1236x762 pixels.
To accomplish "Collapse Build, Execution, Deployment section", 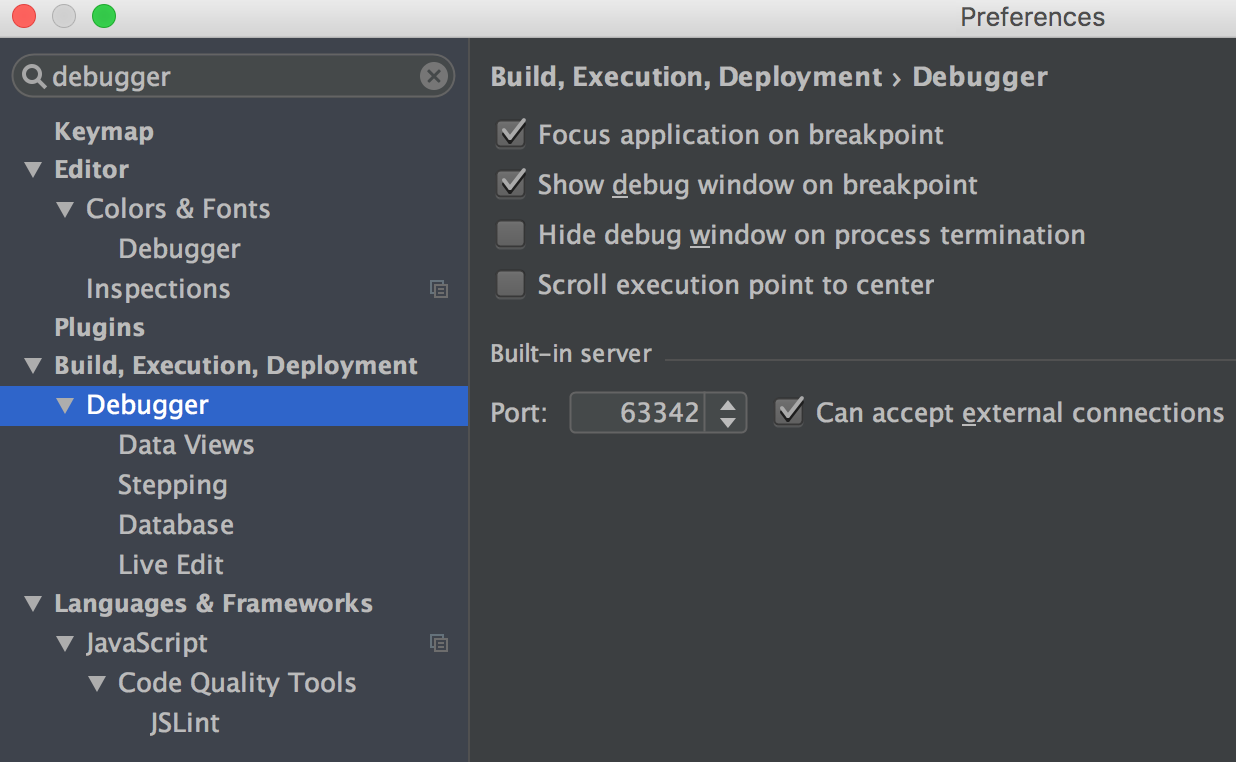I will [33, 366].
